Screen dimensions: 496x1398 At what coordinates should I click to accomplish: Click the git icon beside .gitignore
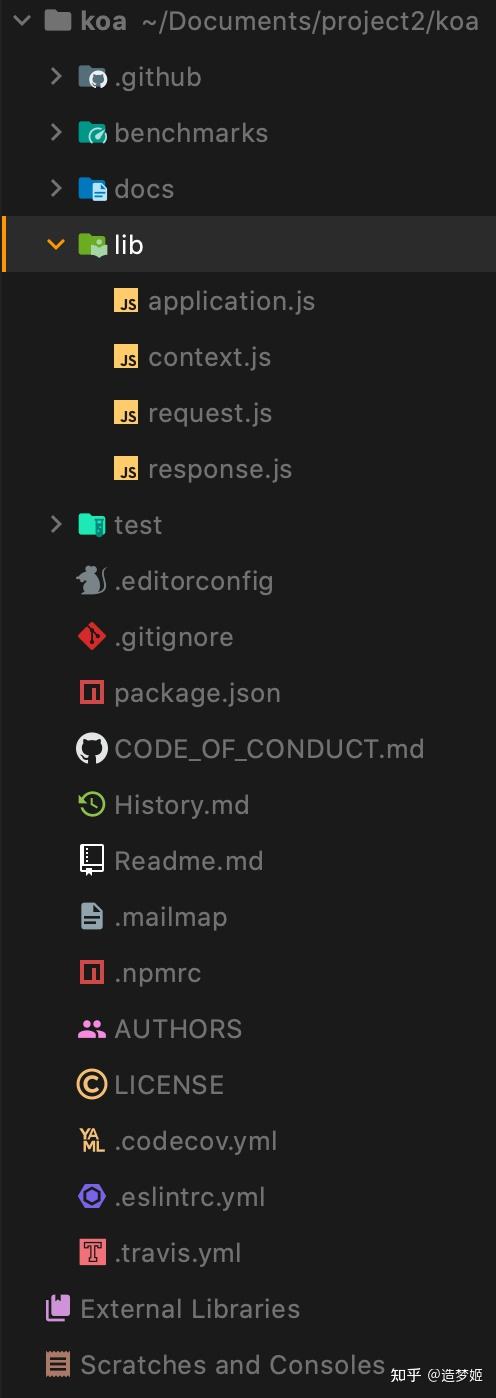92,636
